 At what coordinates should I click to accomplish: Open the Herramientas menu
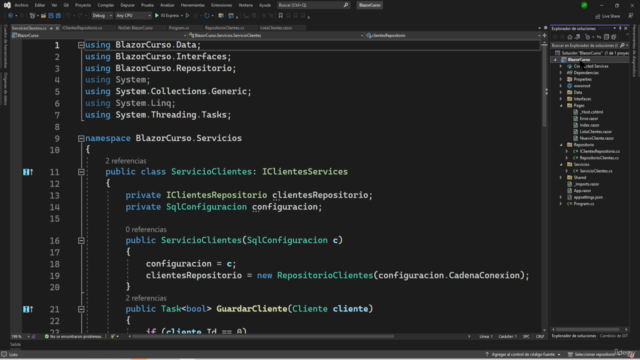(193, 5)
